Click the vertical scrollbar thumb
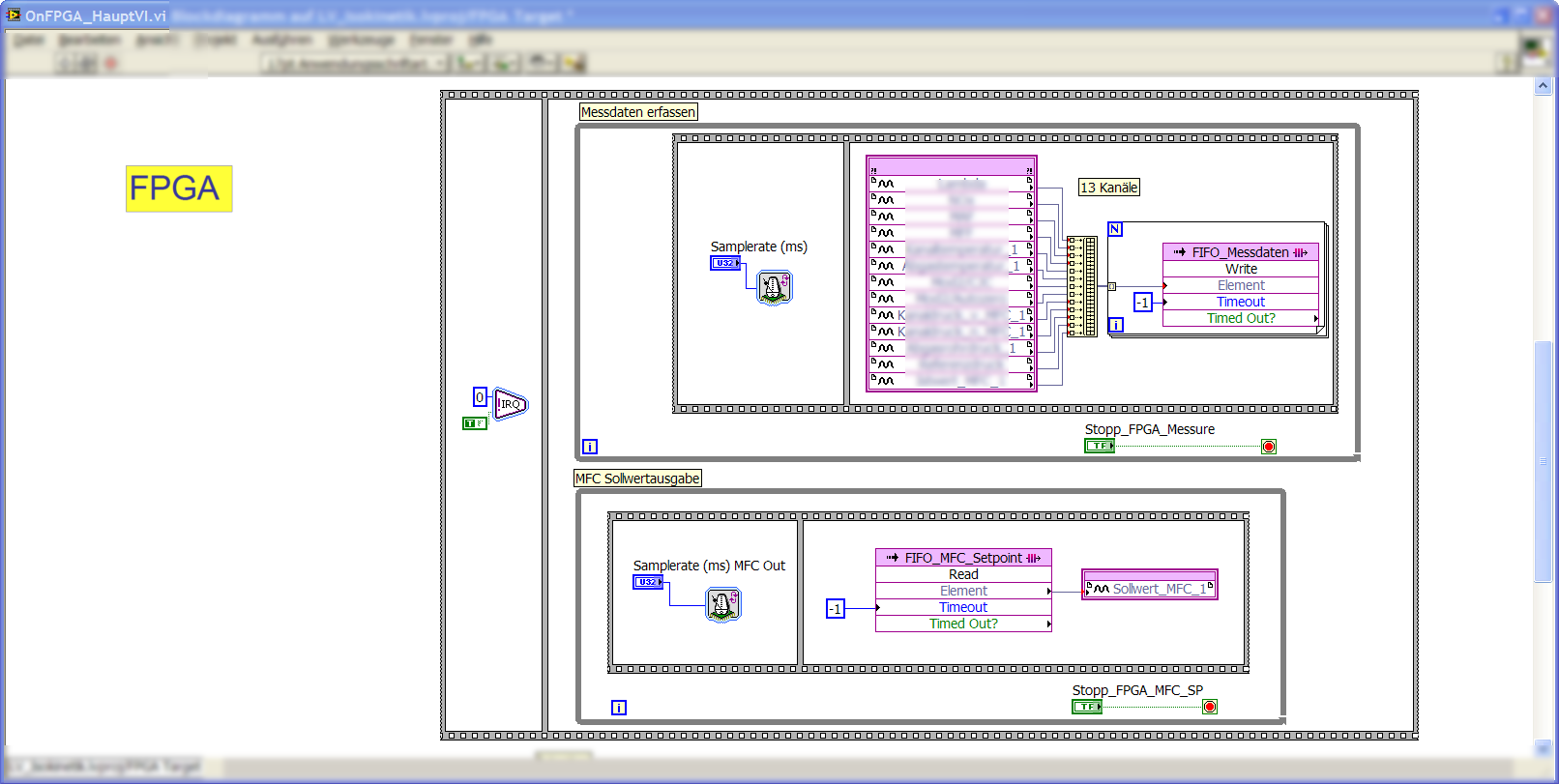The height and width of the screenshot is (784, 1559). point(1543,463)
